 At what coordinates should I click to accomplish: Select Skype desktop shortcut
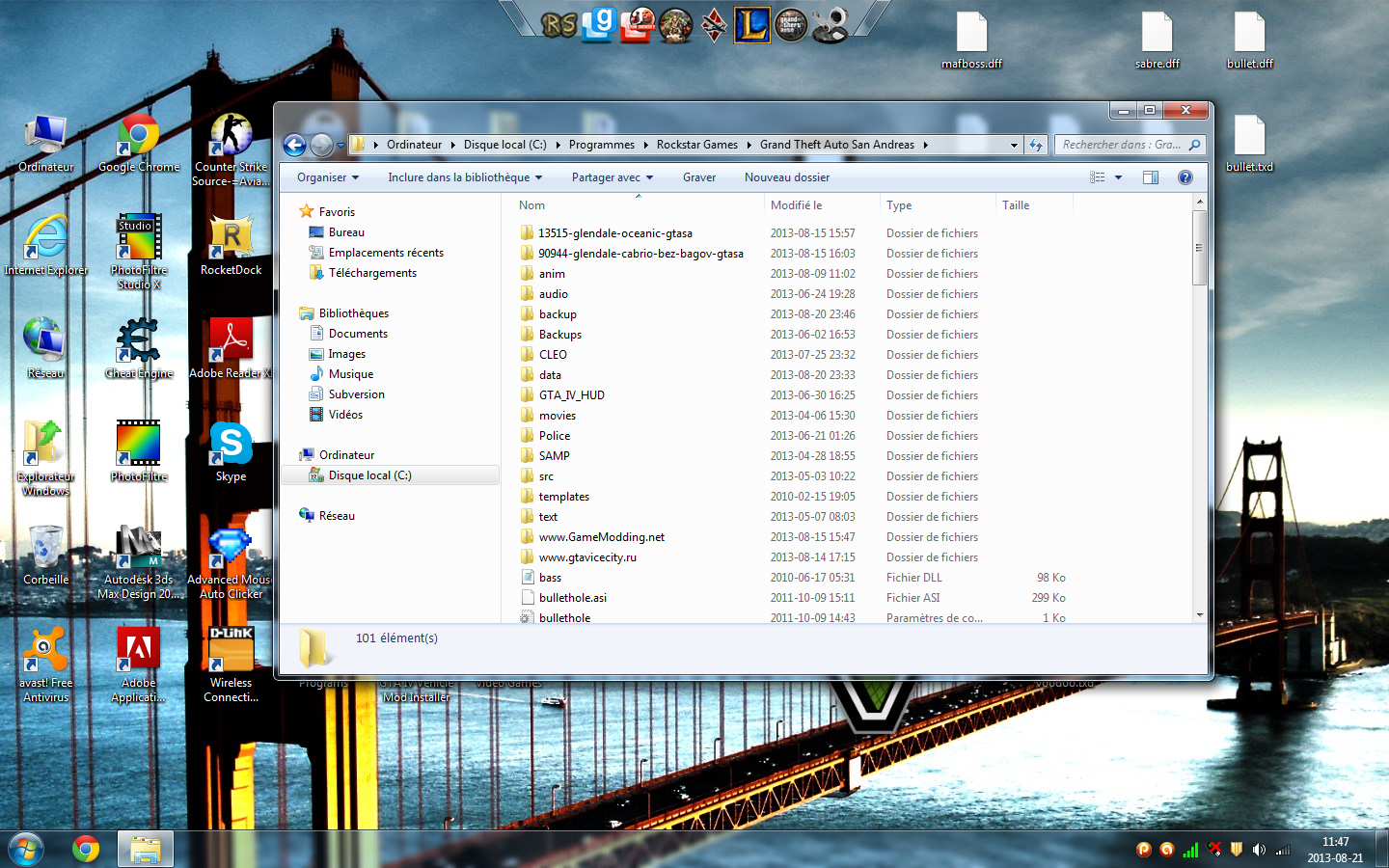tap(231, 452)
